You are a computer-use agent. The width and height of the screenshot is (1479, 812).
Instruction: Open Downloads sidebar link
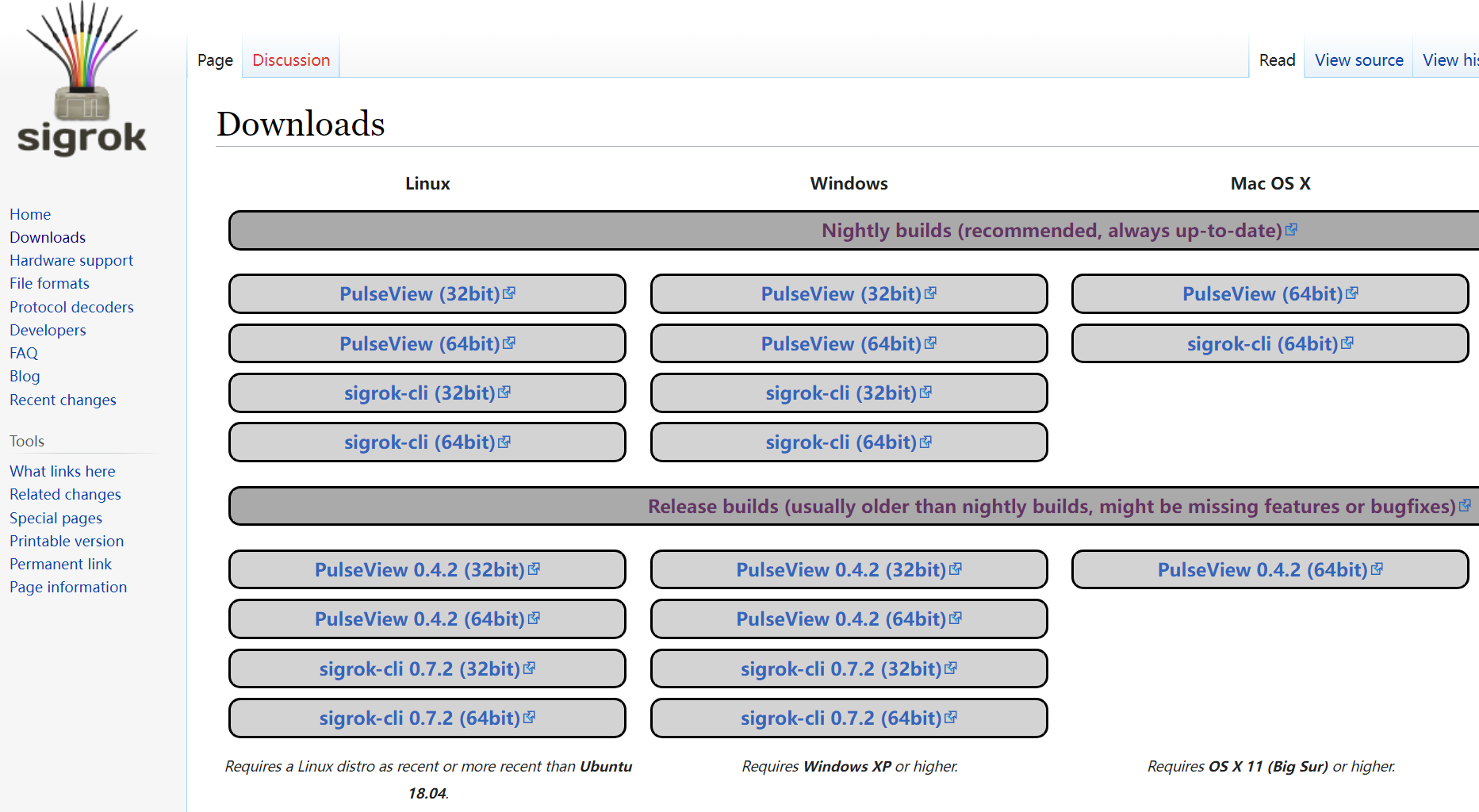pyautogui.click(x=48, y=237)
